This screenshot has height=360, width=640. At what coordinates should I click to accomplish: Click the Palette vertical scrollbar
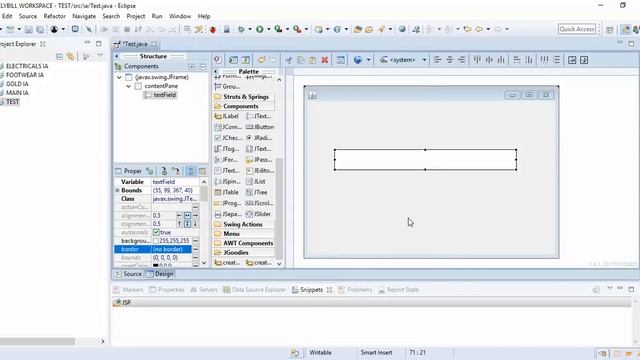click(279, 208)
